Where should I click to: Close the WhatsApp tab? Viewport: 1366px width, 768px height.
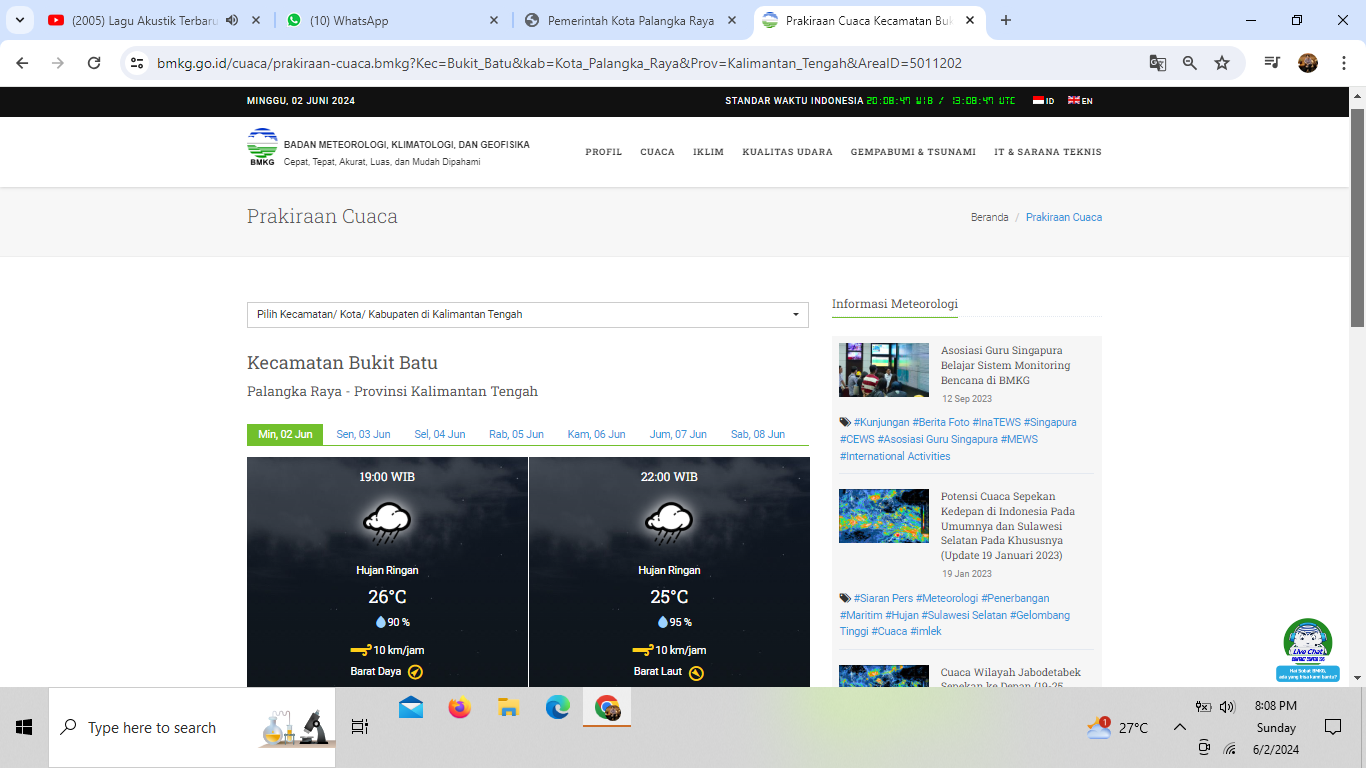494,20
